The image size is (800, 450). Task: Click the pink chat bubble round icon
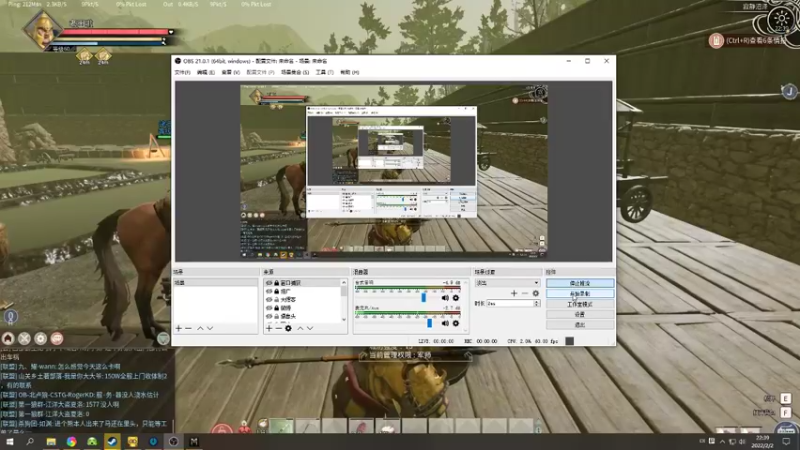pos(57,338)
